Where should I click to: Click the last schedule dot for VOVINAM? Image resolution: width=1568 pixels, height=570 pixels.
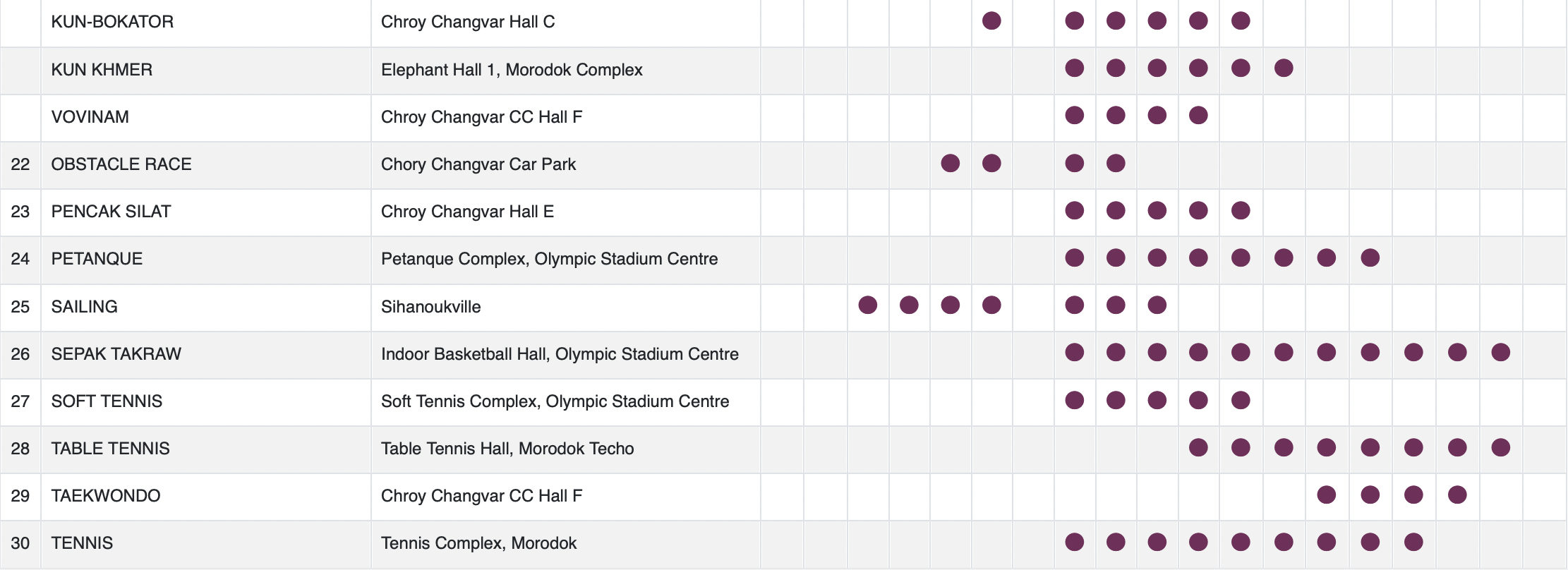point(1198,116)
